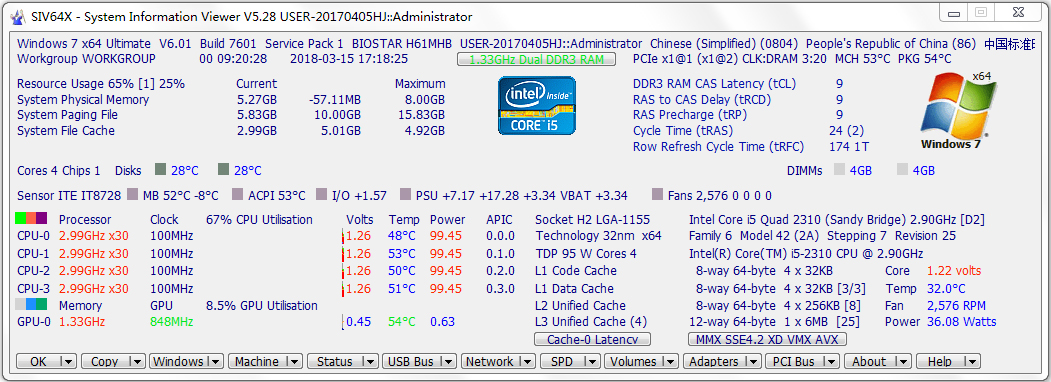Open the PCI Bus menu button
The width and height of the screenshot is (1051, 382).
tap(794, 361)
